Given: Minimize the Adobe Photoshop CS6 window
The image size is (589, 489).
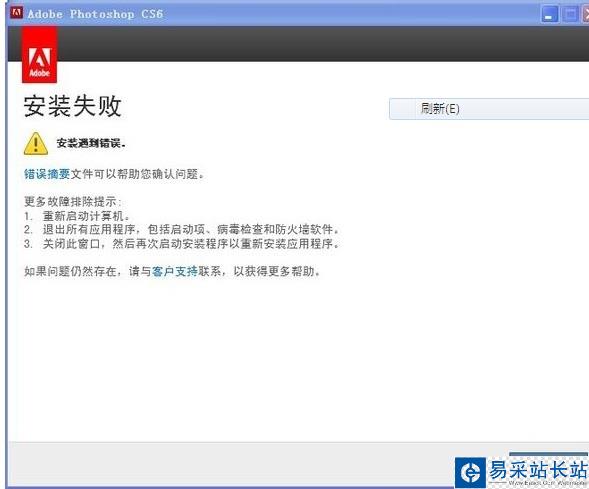Looking at the screenshot, I should [x=550, y=15].
